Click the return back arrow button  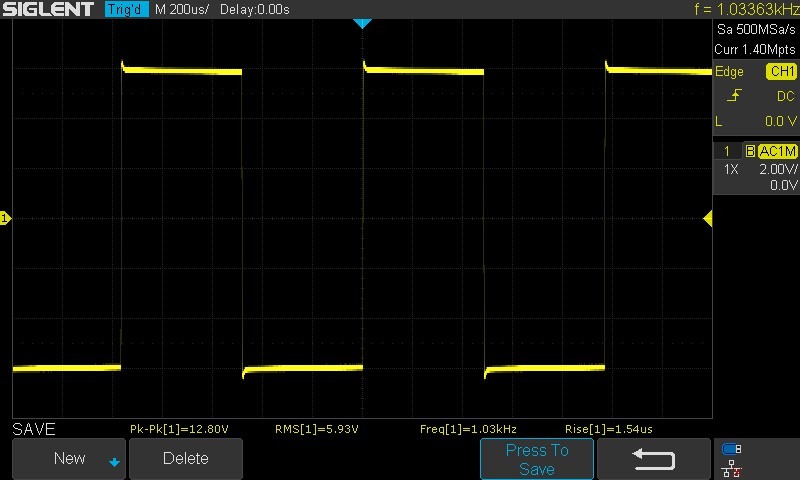point(654,459)
